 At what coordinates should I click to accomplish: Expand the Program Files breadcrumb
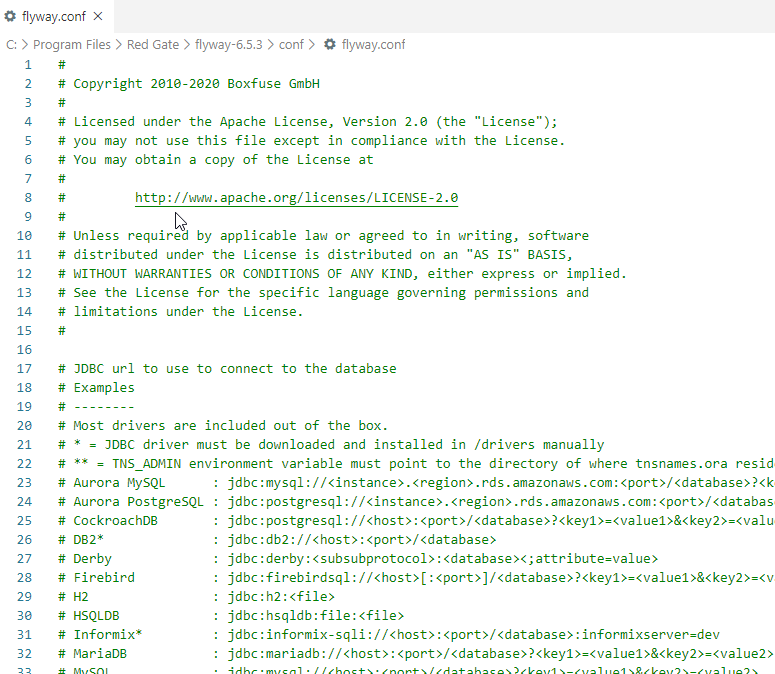coord(71,45)
